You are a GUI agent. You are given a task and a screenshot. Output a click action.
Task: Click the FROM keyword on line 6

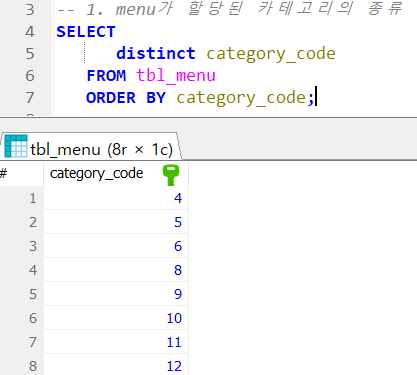point(106,76)
